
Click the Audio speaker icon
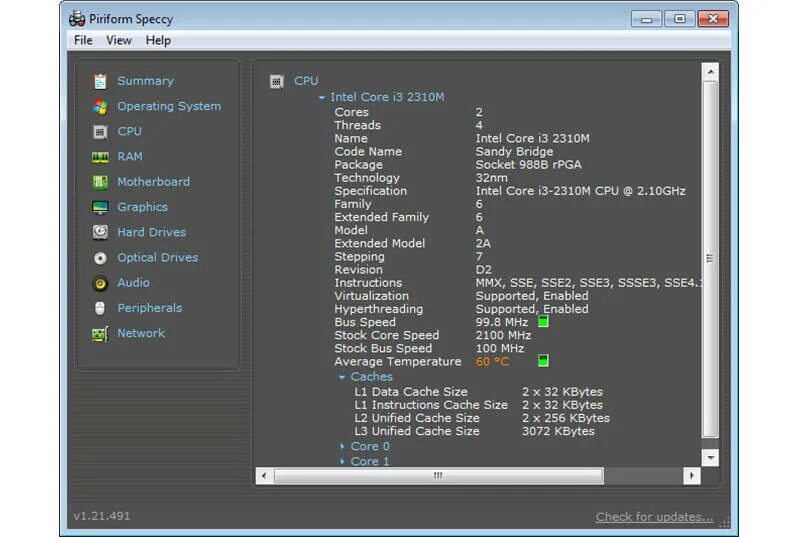click(100, 284)
